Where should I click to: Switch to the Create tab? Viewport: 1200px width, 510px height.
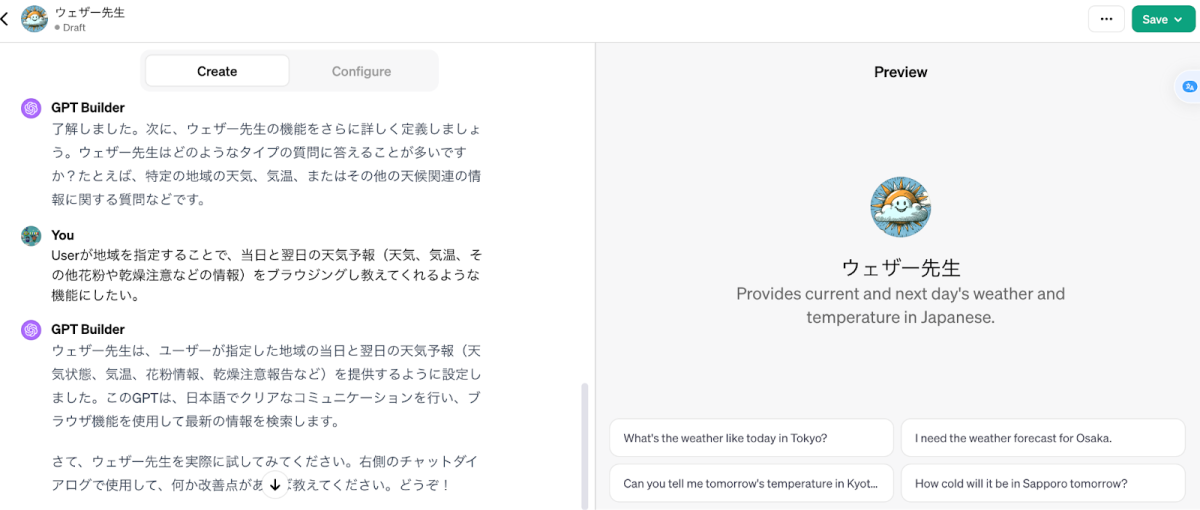click(217, 71)
